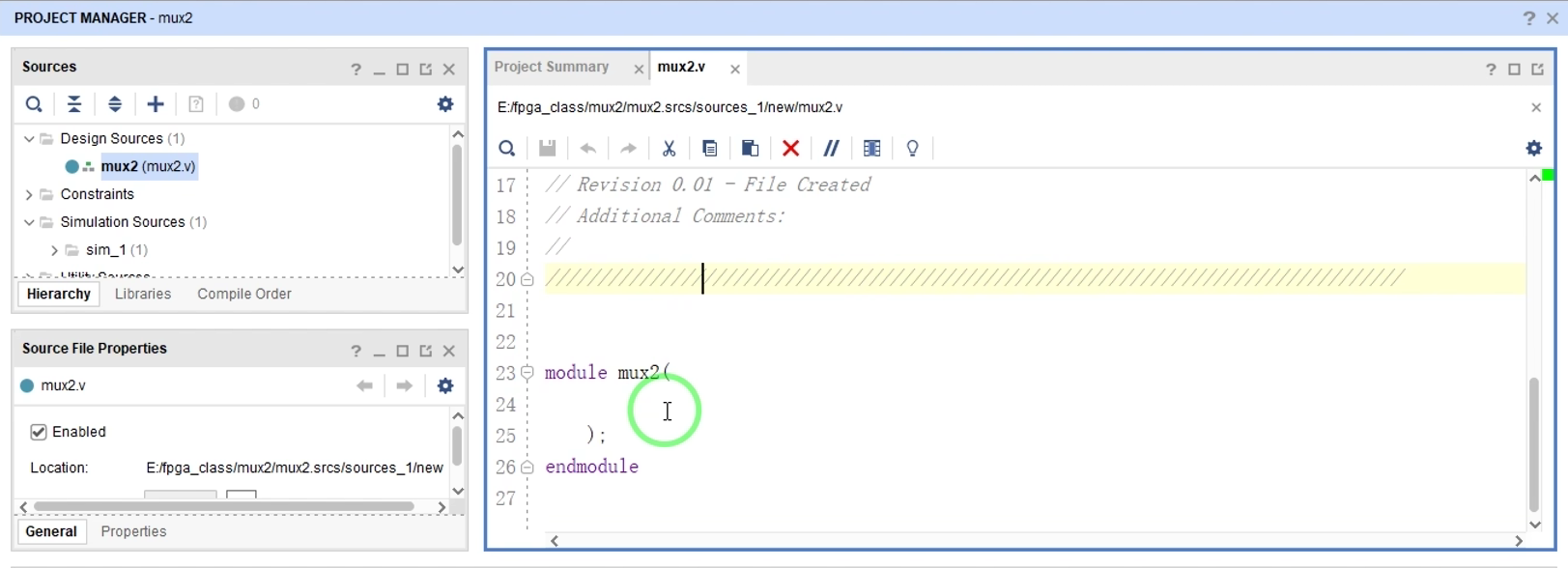Maximize the Source File Properties panel
The width and height of the screenshot is (1568, 568).
pyautogui.click(x=403, y=352)
